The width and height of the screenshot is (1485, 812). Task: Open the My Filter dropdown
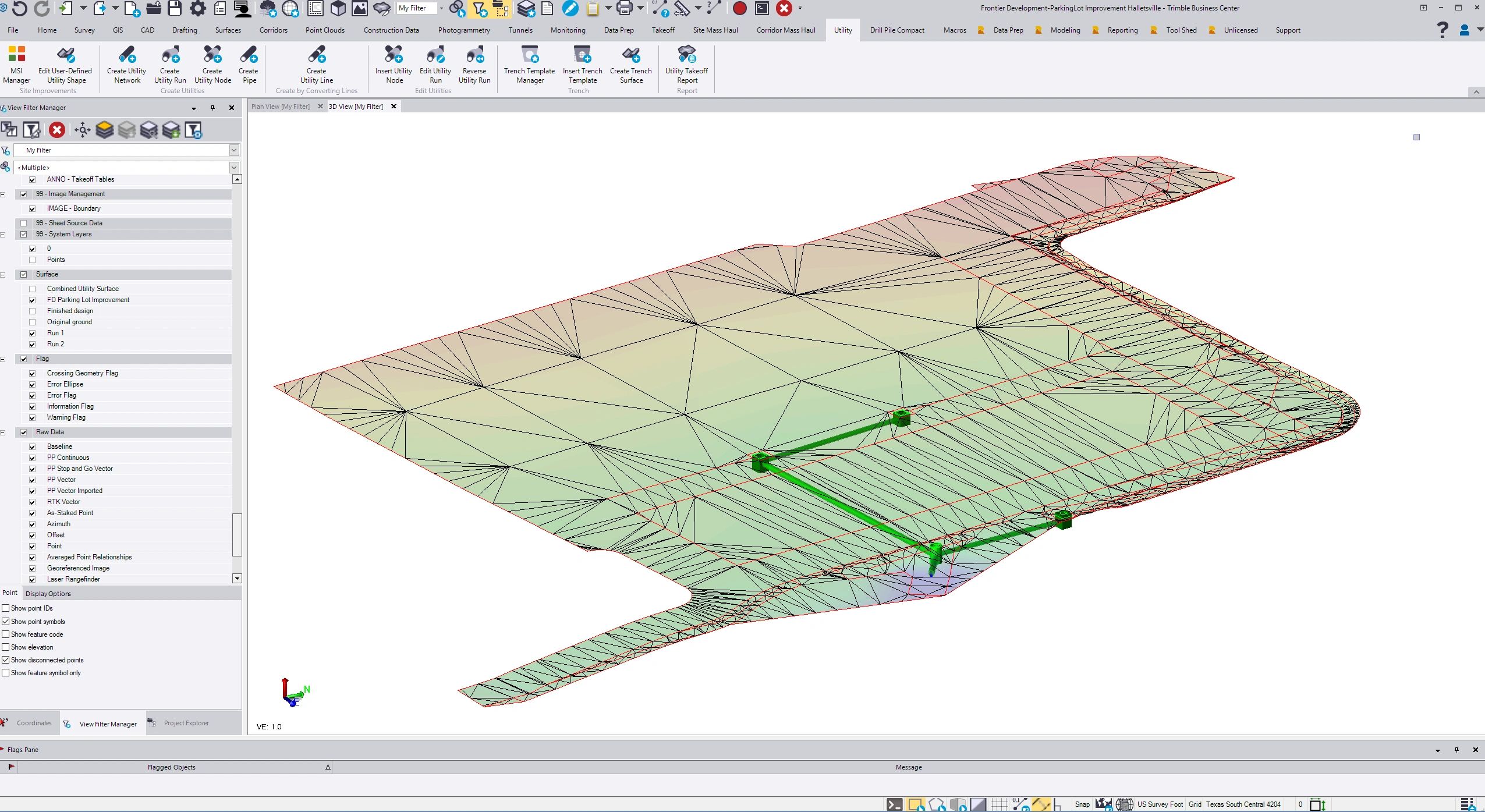click(233, 150)
